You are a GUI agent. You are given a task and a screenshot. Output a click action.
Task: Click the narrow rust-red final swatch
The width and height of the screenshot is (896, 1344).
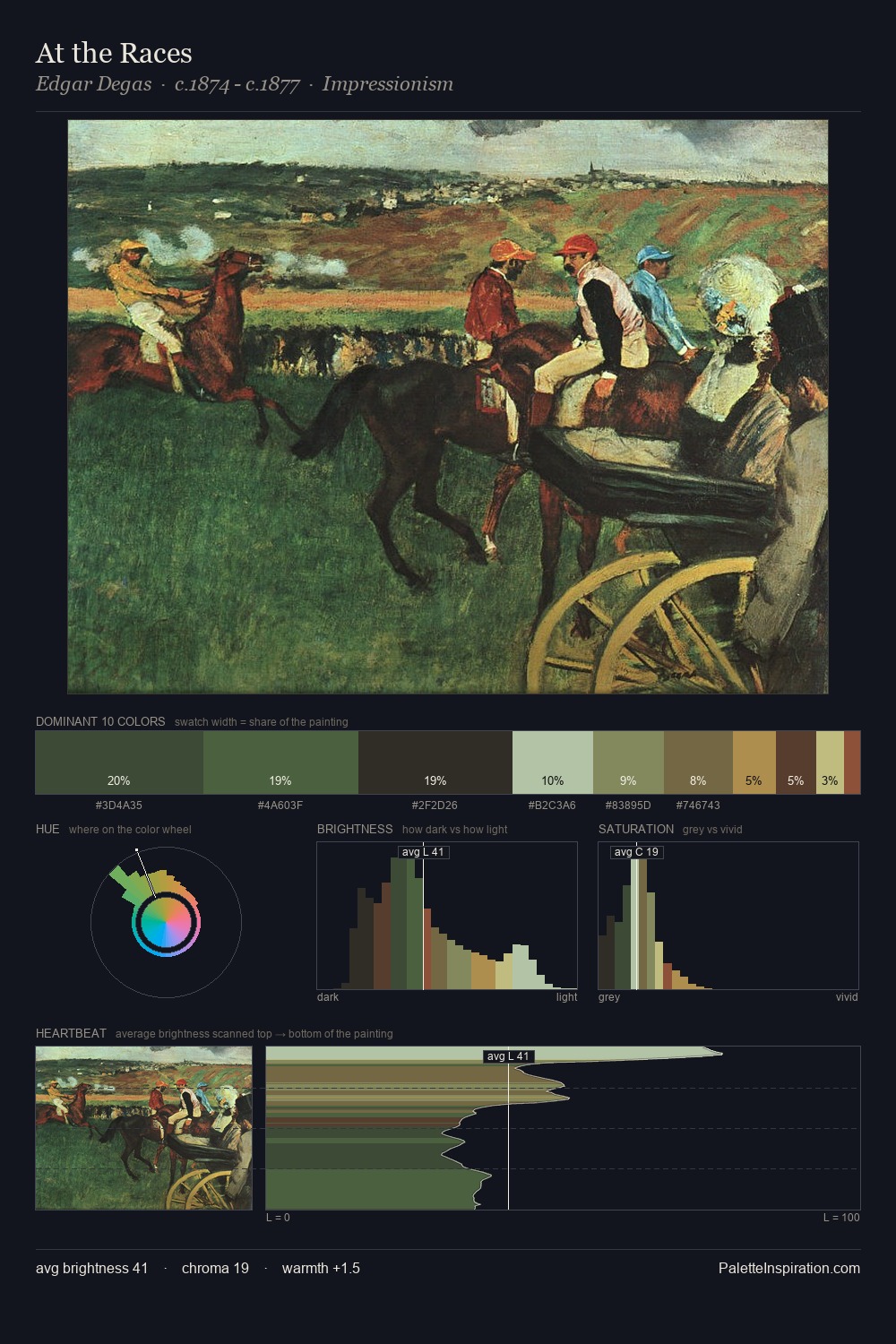pyautogui.click(x=852, y=762)
